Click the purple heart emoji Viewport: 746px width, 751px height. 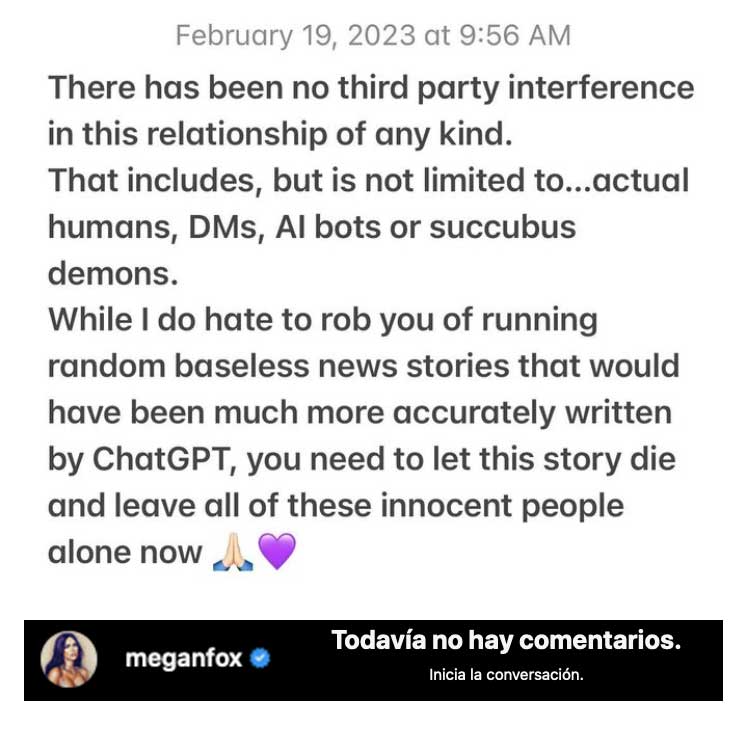[277, 552]
